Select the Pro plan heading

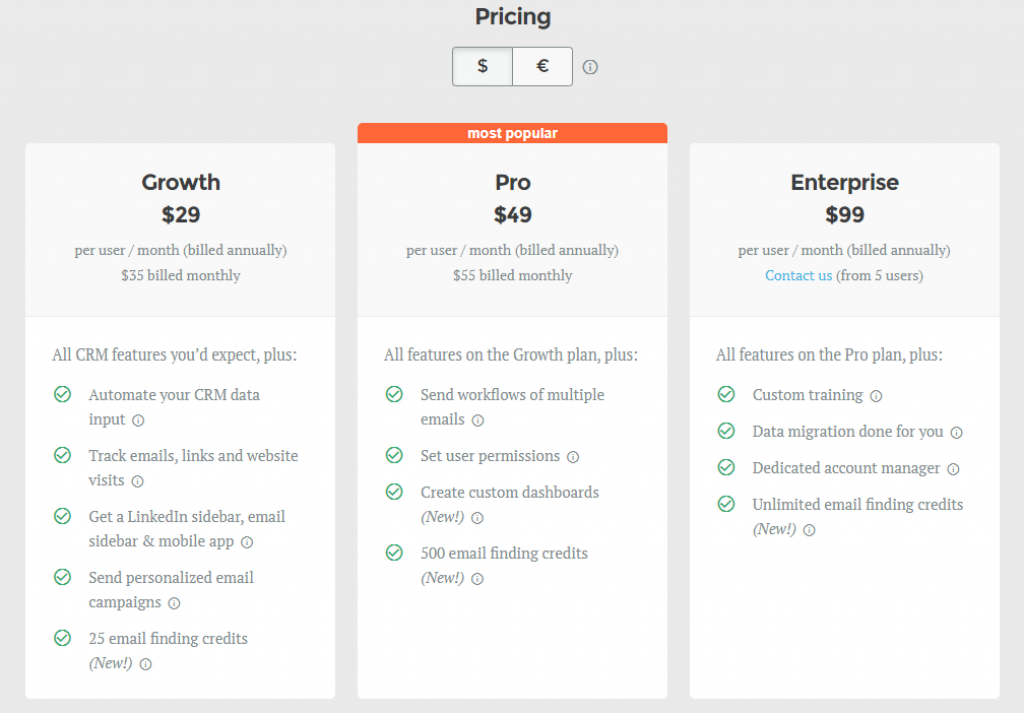[512, 182]
